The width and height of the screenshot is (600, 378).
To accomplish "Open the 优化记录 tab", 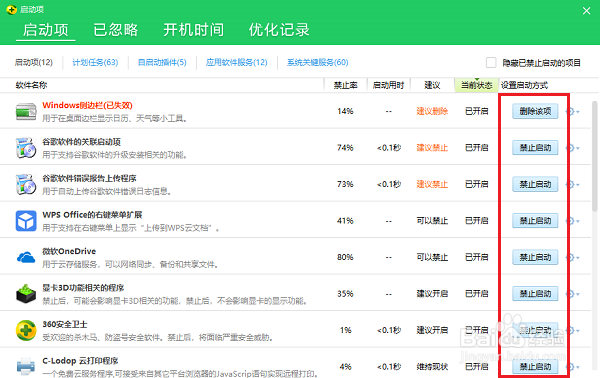I will pos(279,30).
